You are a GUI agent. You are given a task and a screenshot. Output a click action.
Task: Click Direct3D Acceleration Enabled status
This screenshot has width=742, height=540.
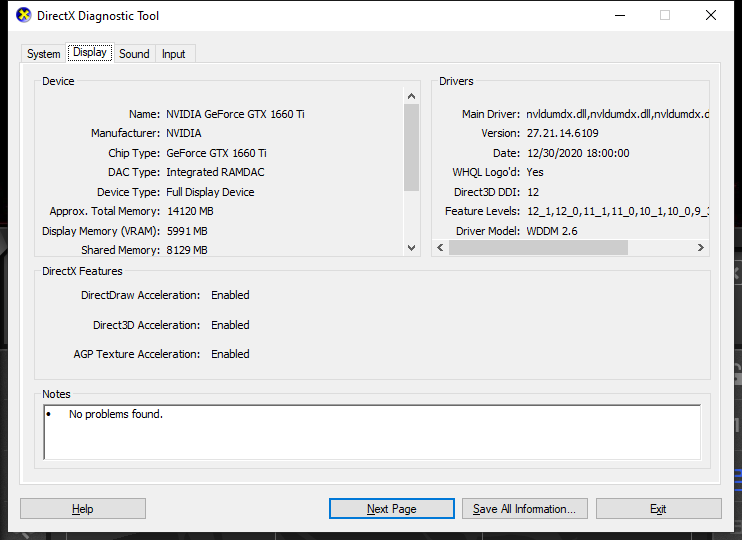point(230,325)
